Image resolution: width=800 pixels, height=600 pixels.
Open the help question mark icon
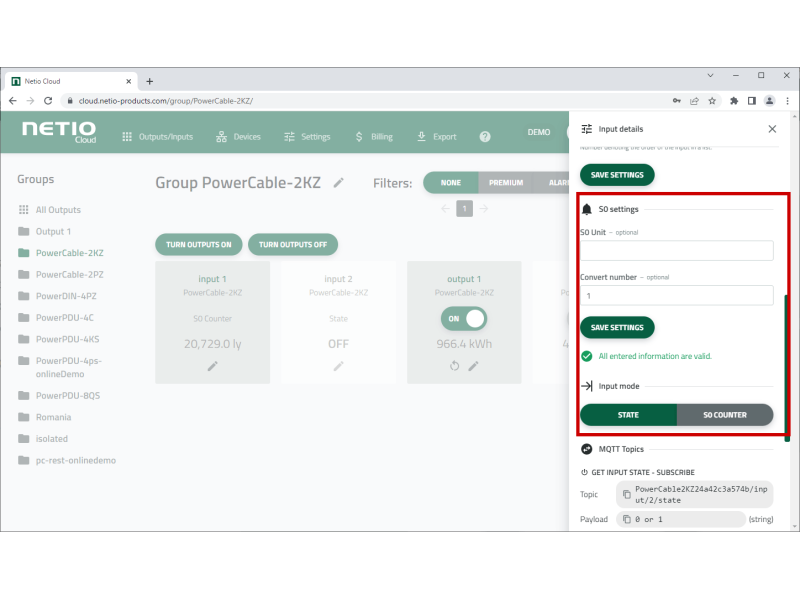(x=485, y=137)
